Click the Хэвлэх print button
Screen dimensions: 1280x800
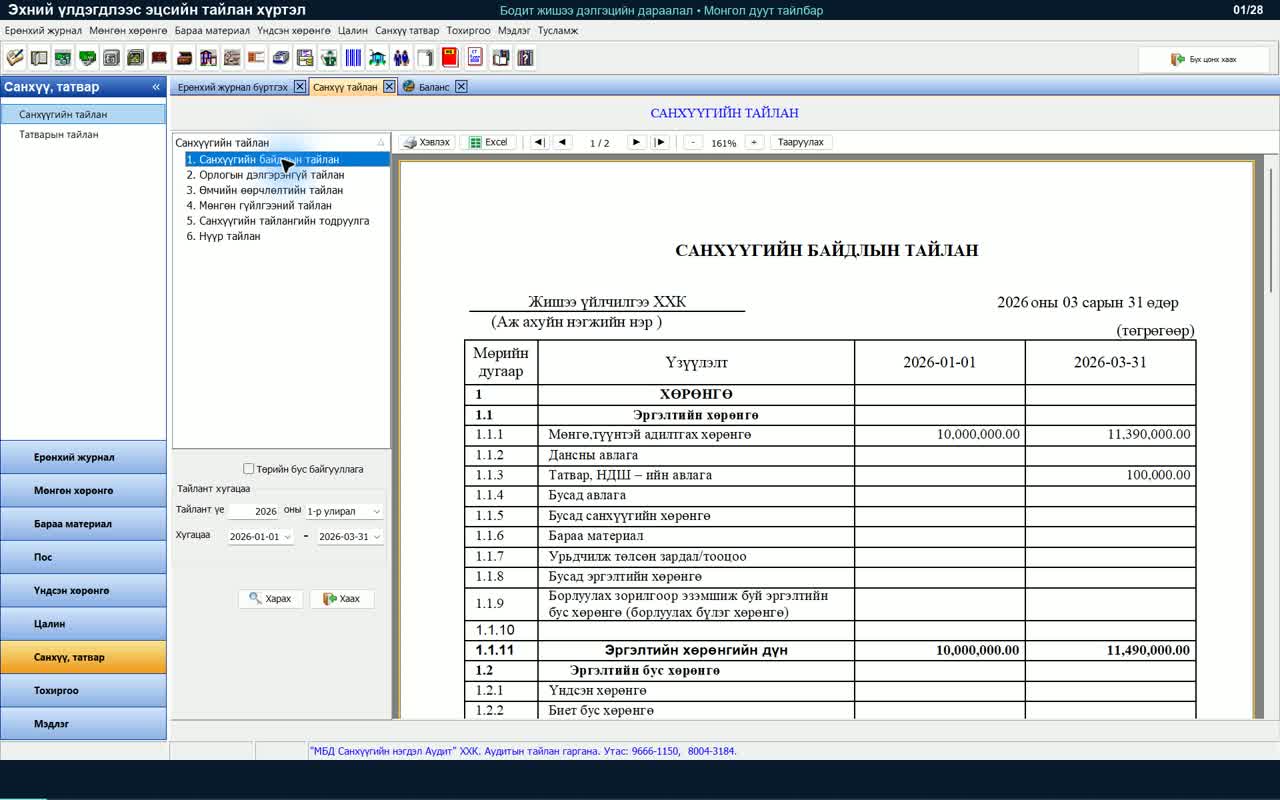tap(427, 142)
